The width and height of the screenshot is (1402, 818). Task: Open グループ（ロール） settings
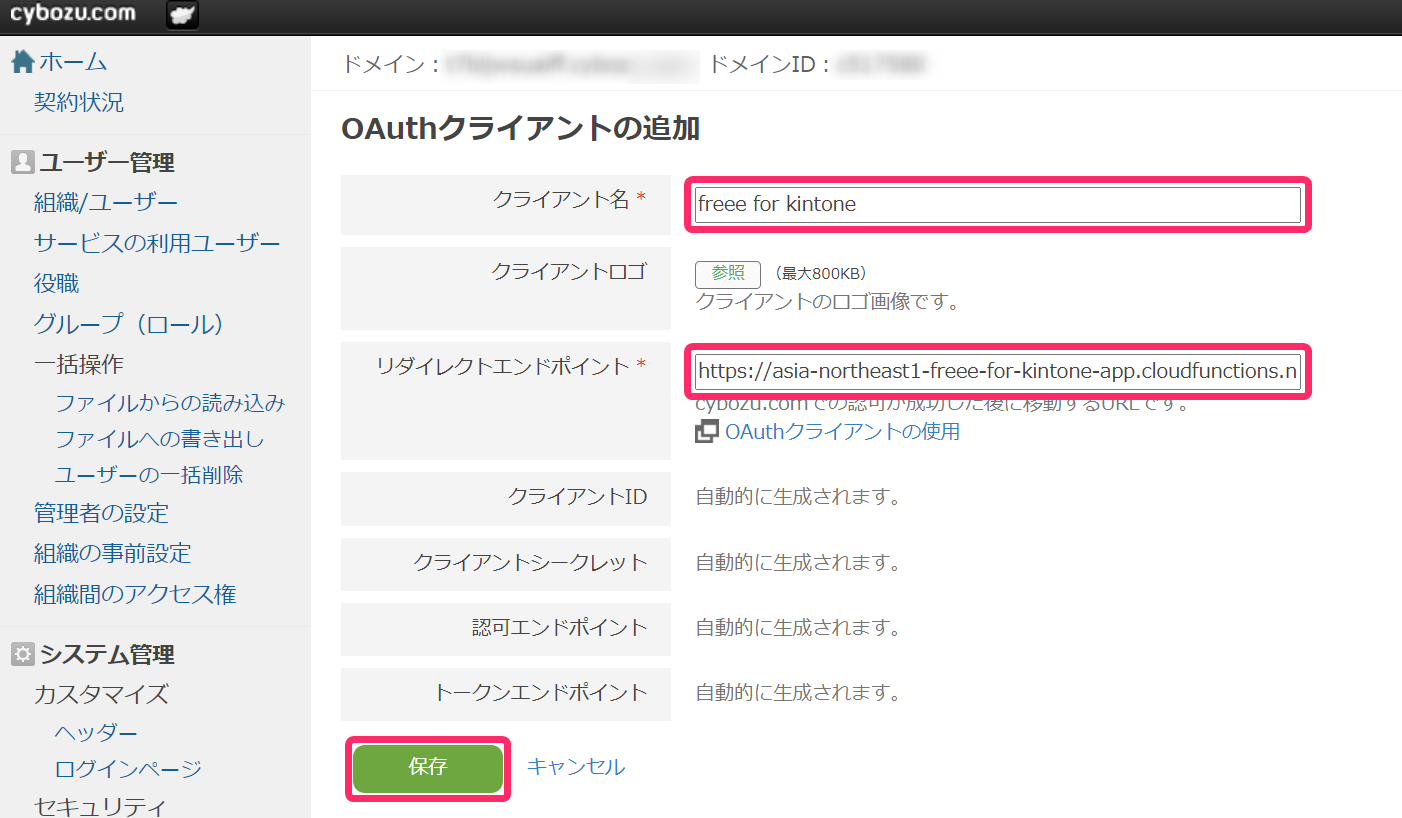129,324
